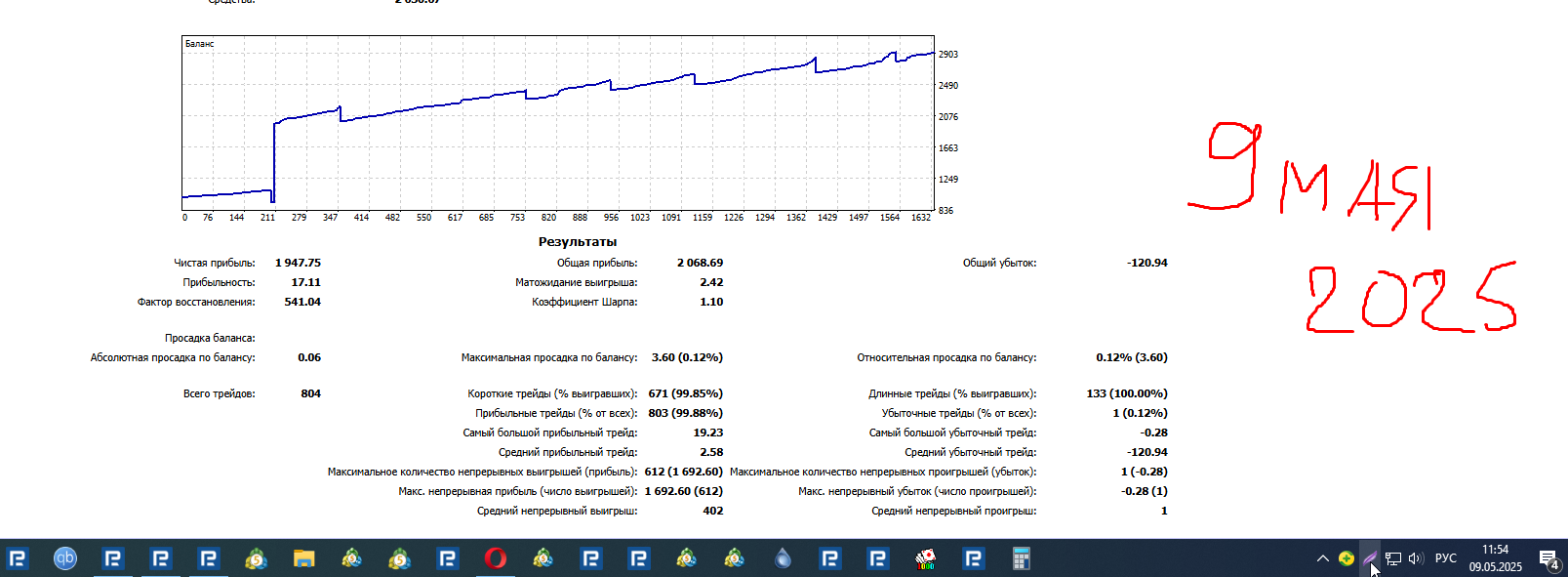Click the Коэффициент Шарпа label
The height and width of the screenshot is (577, 1568).
(x=584, y=302)
